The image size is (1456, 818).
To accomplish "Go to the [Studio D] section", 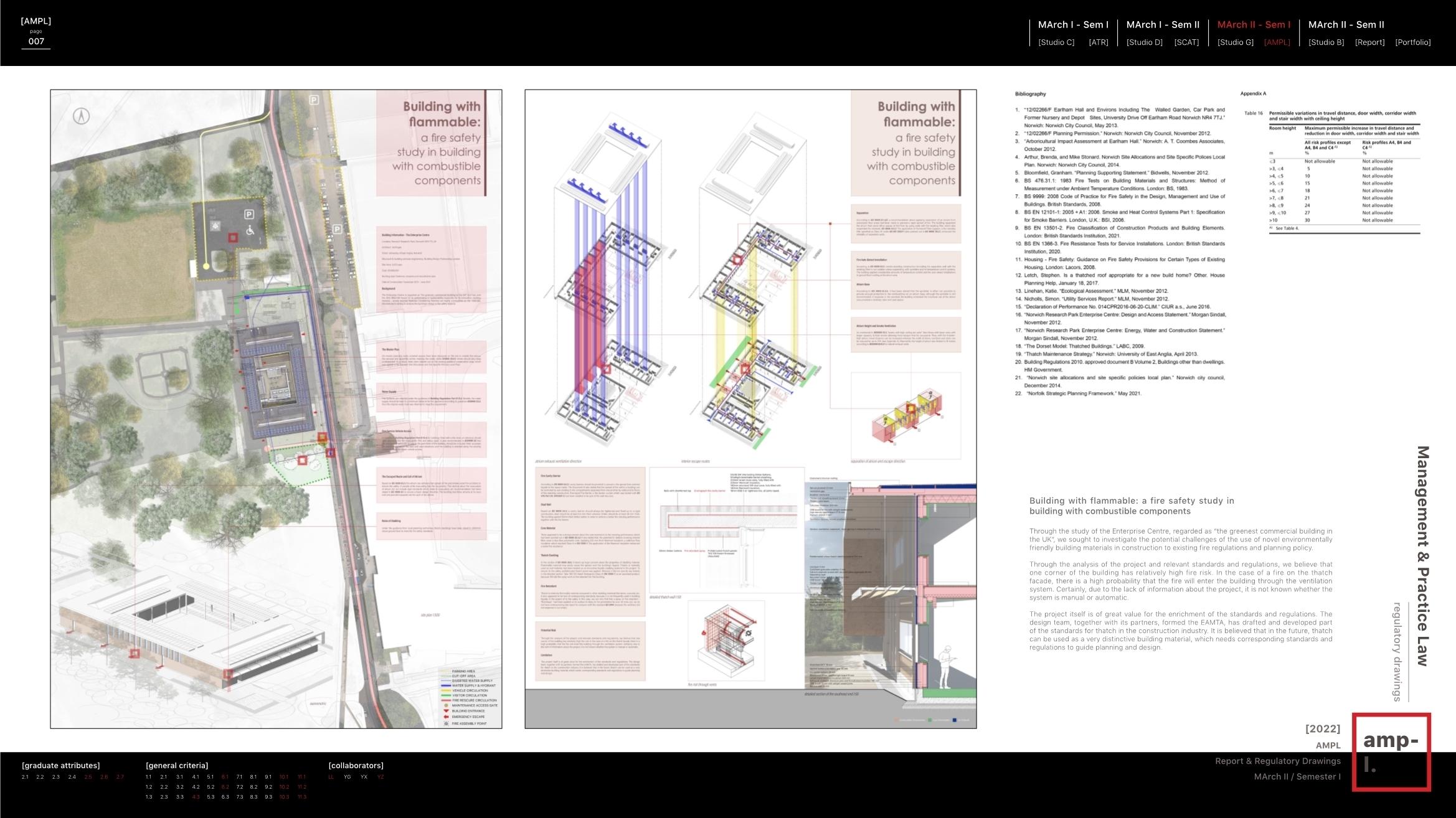I will tap(1144, 42).
